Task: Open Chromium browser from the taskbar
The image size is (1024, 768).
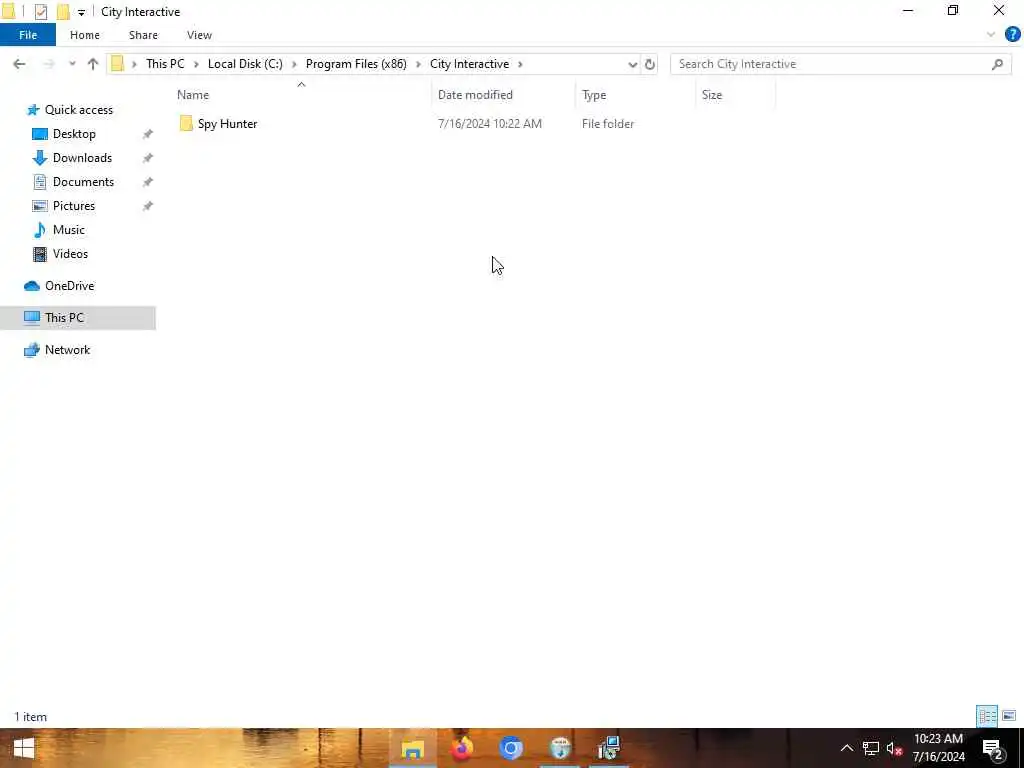Action: pos(511,748)
